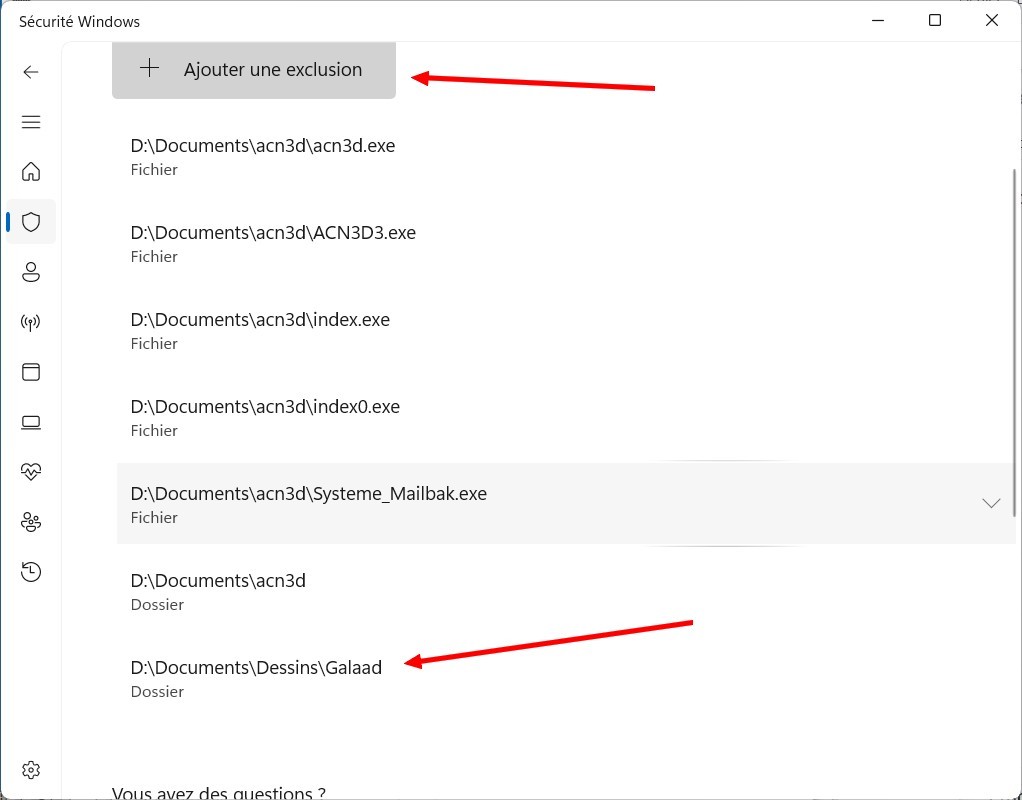Click the back arrow icon

tap(31, 72)
